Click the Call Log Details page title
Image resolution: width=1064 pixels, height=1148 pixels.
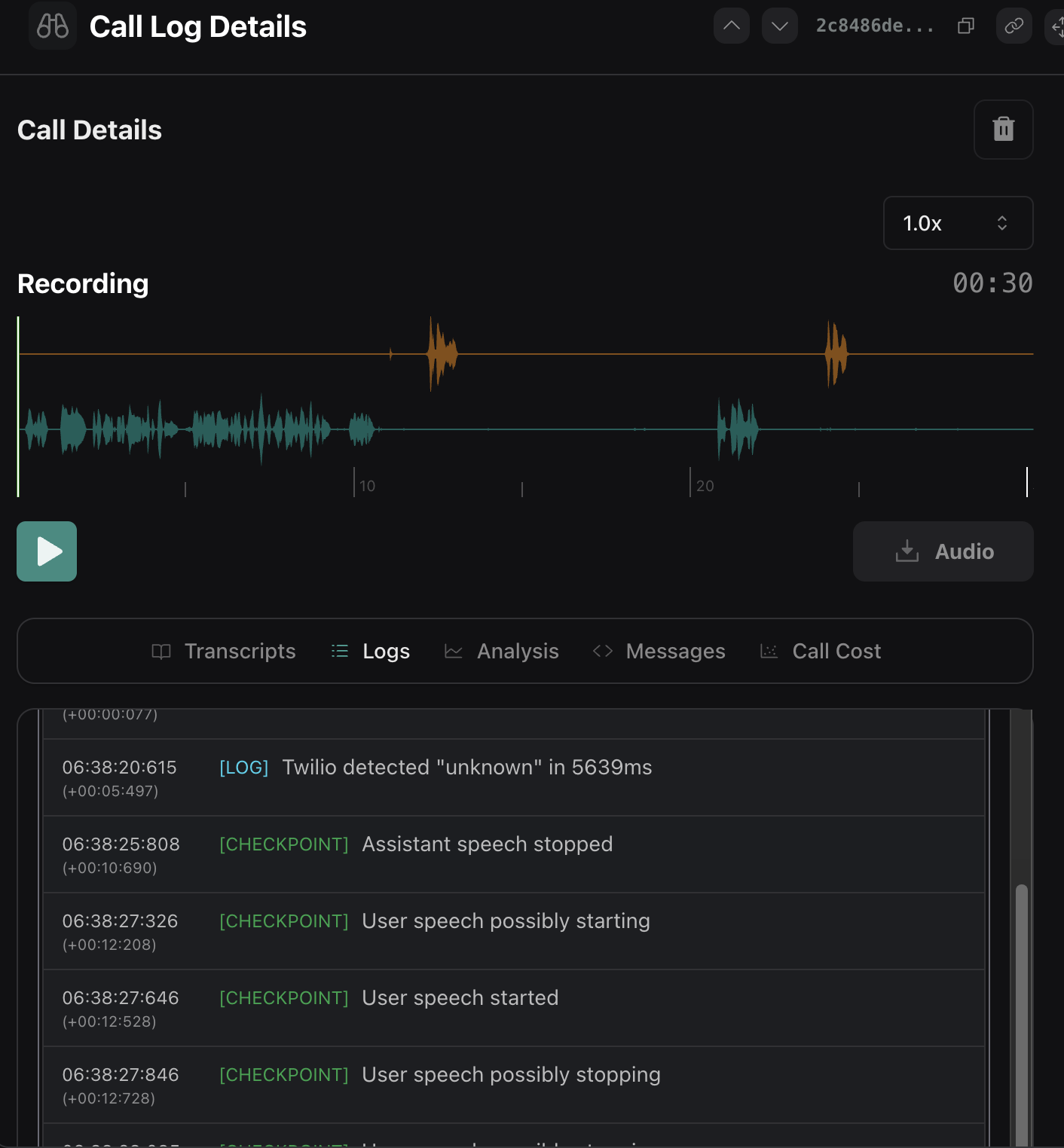[198, 27]
